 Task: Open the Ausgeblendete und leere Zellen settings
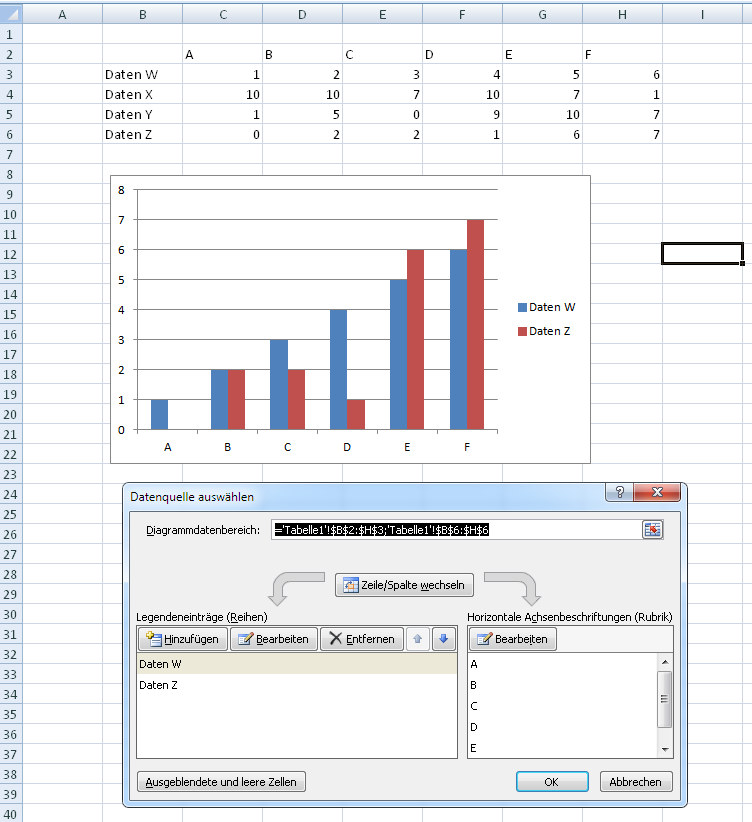(x=221, y=782)
